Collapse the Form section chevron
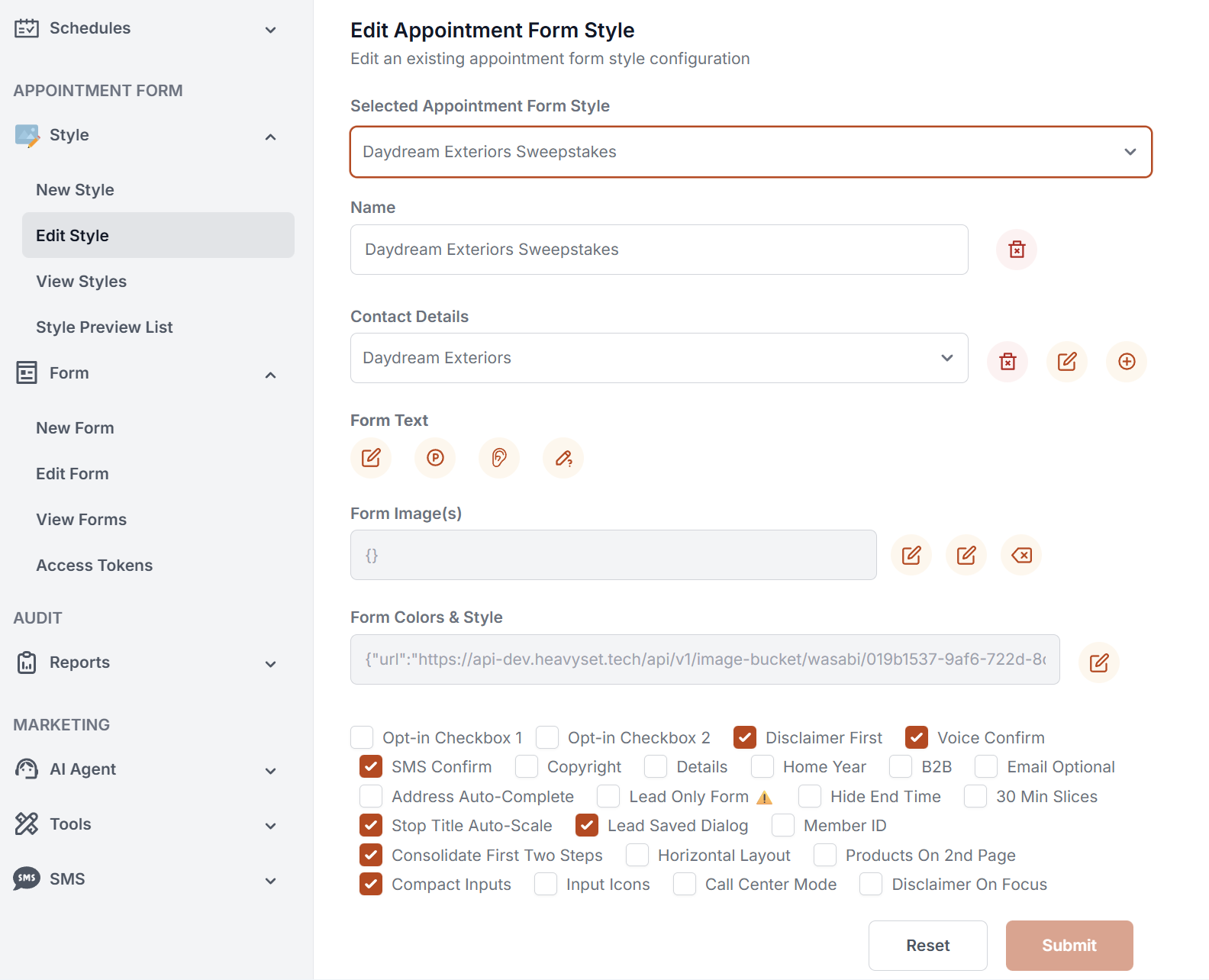 pyautogui.click(x=270, y=375)
